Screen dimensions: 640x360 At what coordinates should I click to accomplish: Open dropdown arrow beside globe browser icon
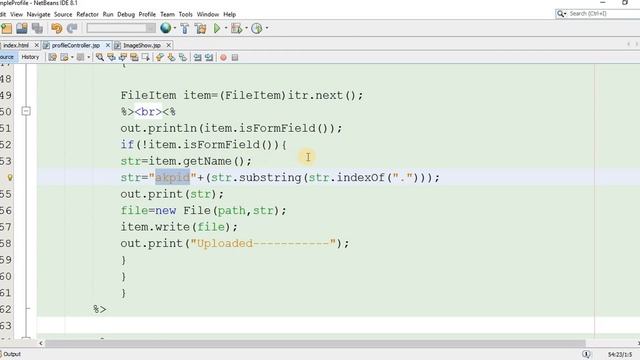[175, 28]
